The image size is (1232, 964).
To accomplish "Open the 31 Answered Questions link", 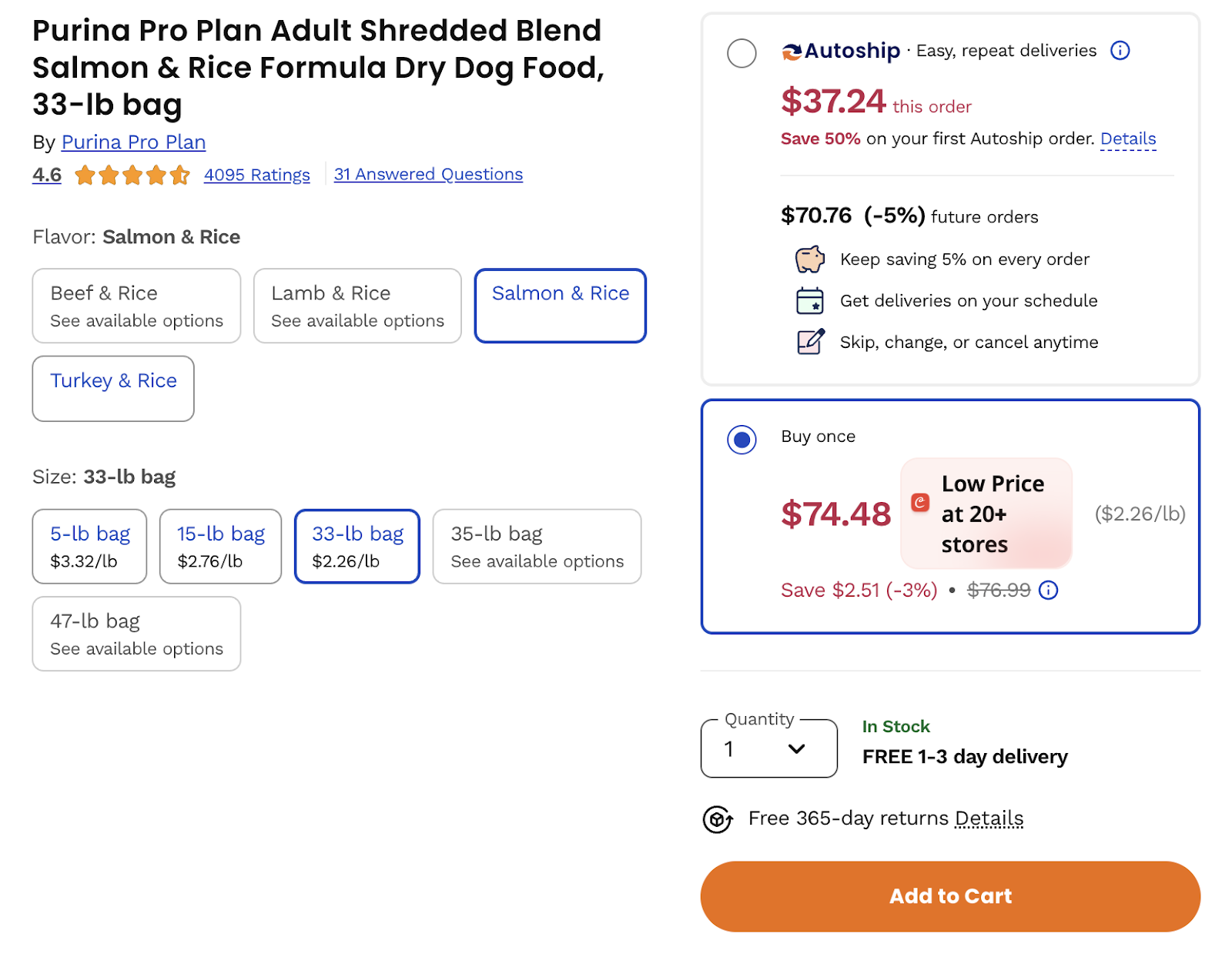I will 428,175.
